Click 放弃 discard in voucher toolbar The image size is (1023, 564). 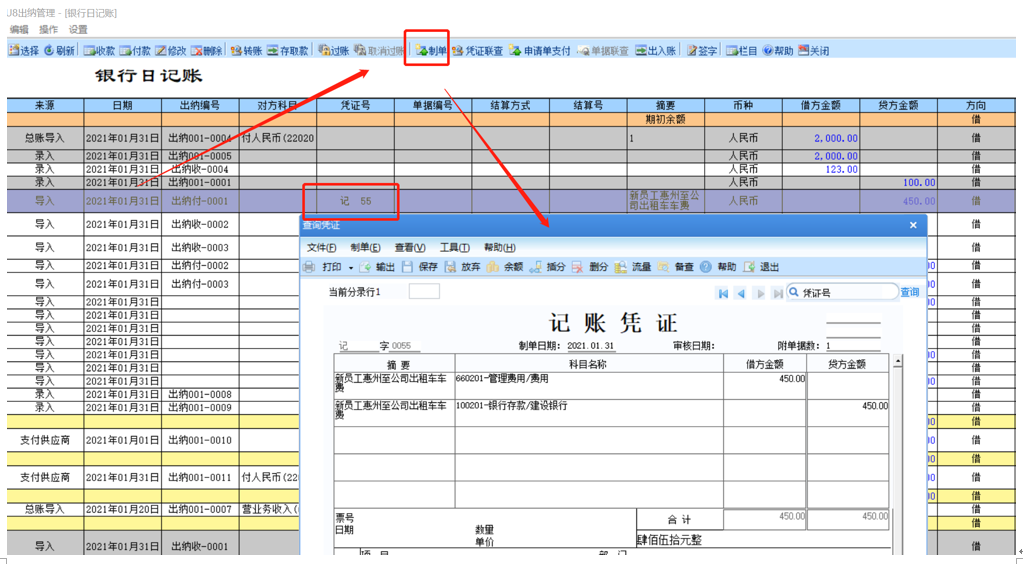click(x=463, y=267)
